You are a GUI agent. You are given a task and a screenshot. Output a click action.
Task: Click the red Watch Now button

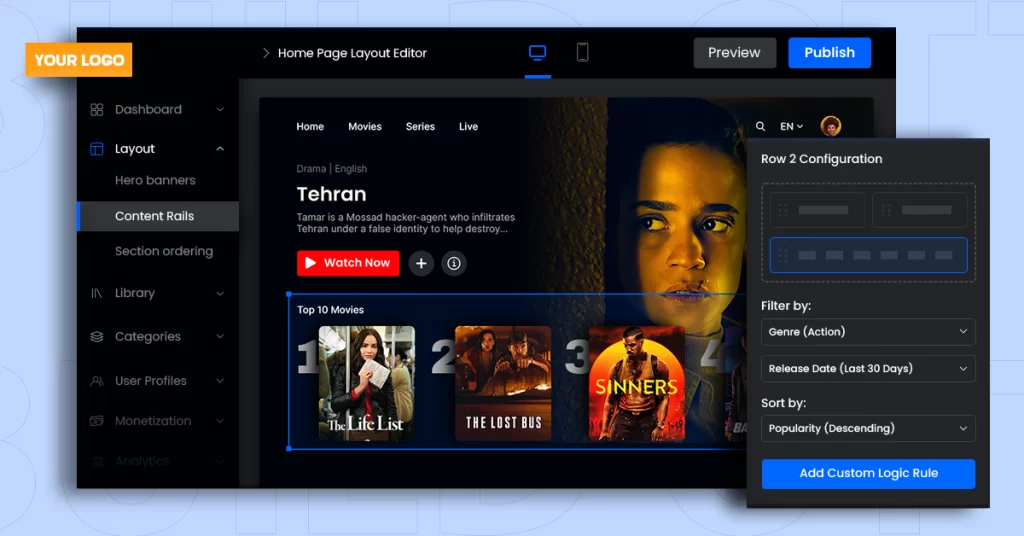coord(348,263)
